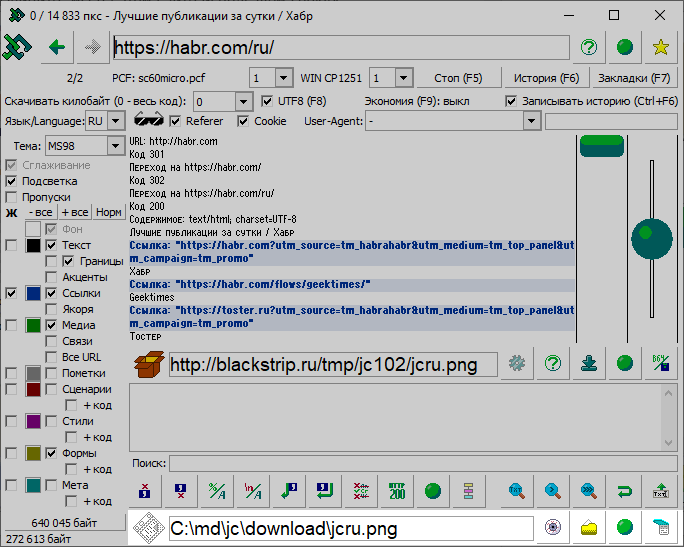Viewport: 684px width, 547px height.
Task: Open the WIN CP1251 number dropdown
Action: click(x=404, y=78)
